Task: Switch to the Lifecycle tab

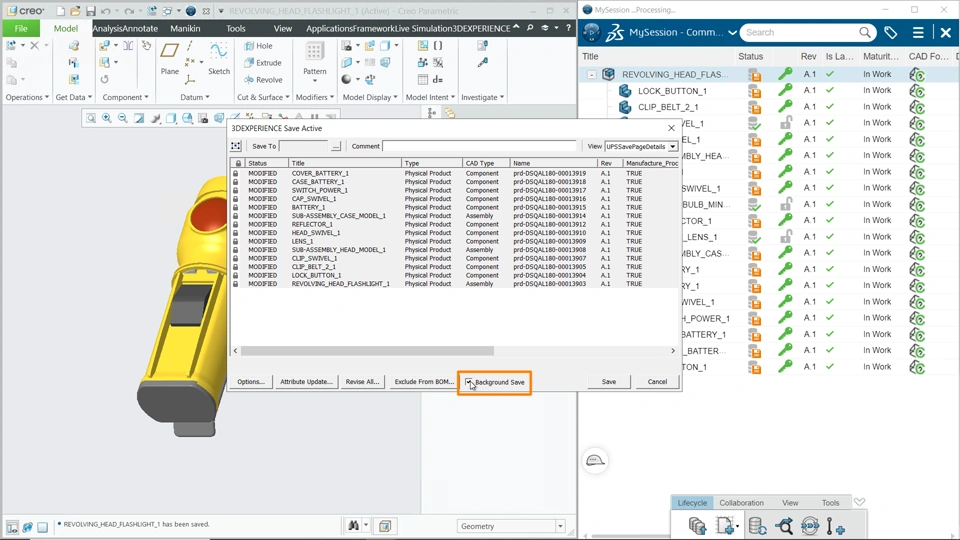Action: (692, 503)
